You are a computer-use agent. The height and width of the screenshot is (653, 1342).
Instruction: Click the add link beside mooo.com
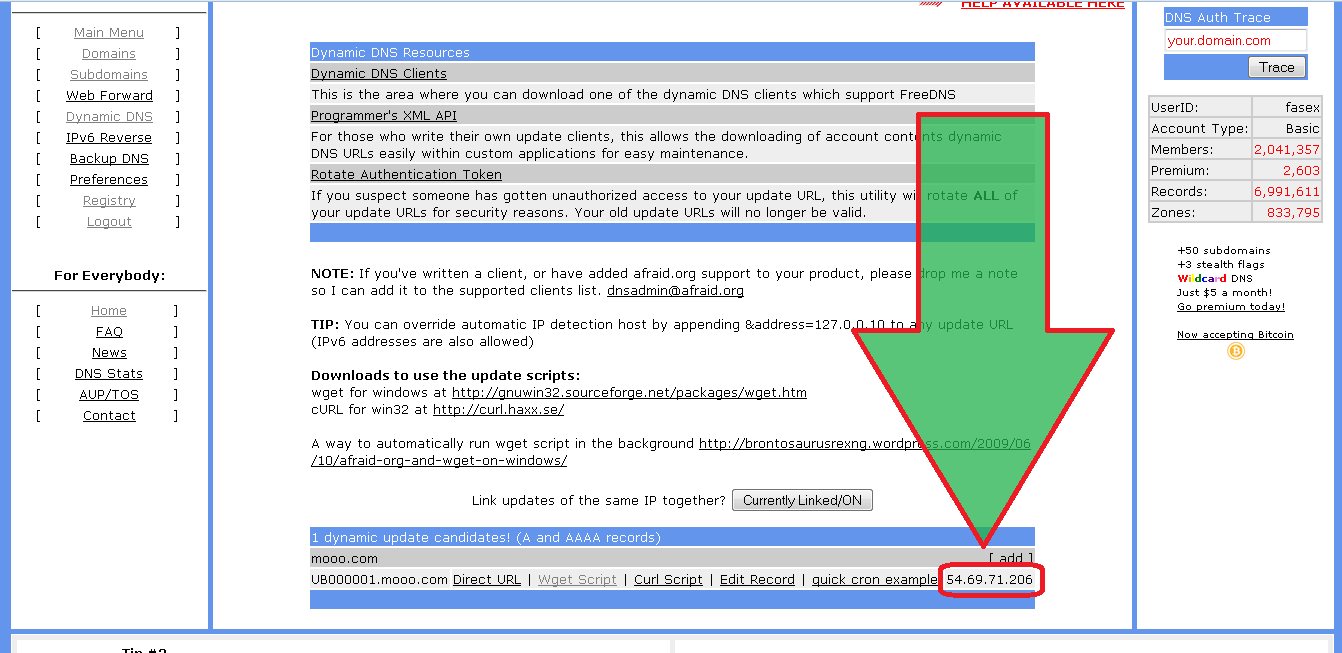pos(1011,559)
